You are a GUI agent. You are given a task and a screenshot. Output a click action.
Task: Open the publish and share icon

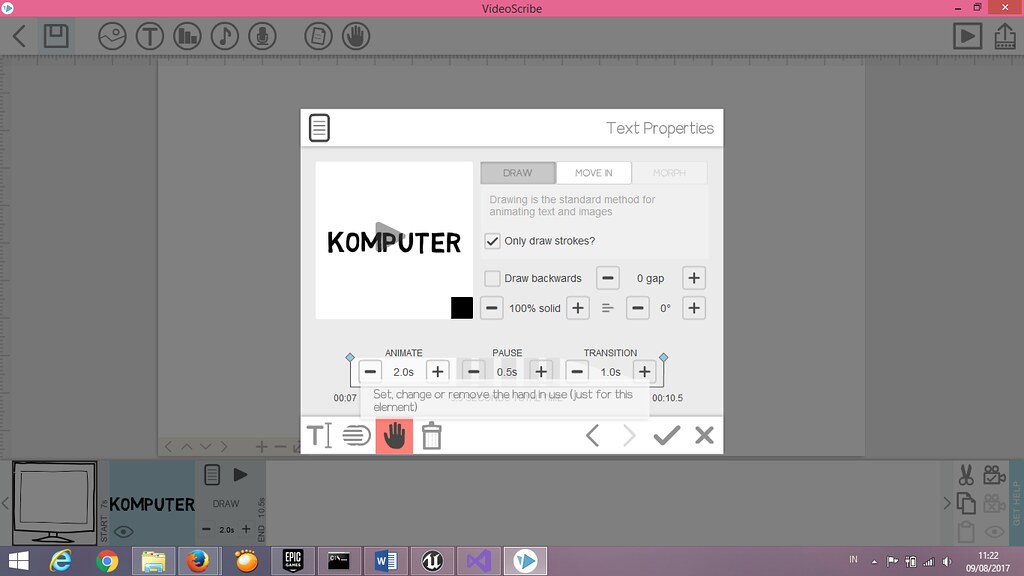point(1005,36)
